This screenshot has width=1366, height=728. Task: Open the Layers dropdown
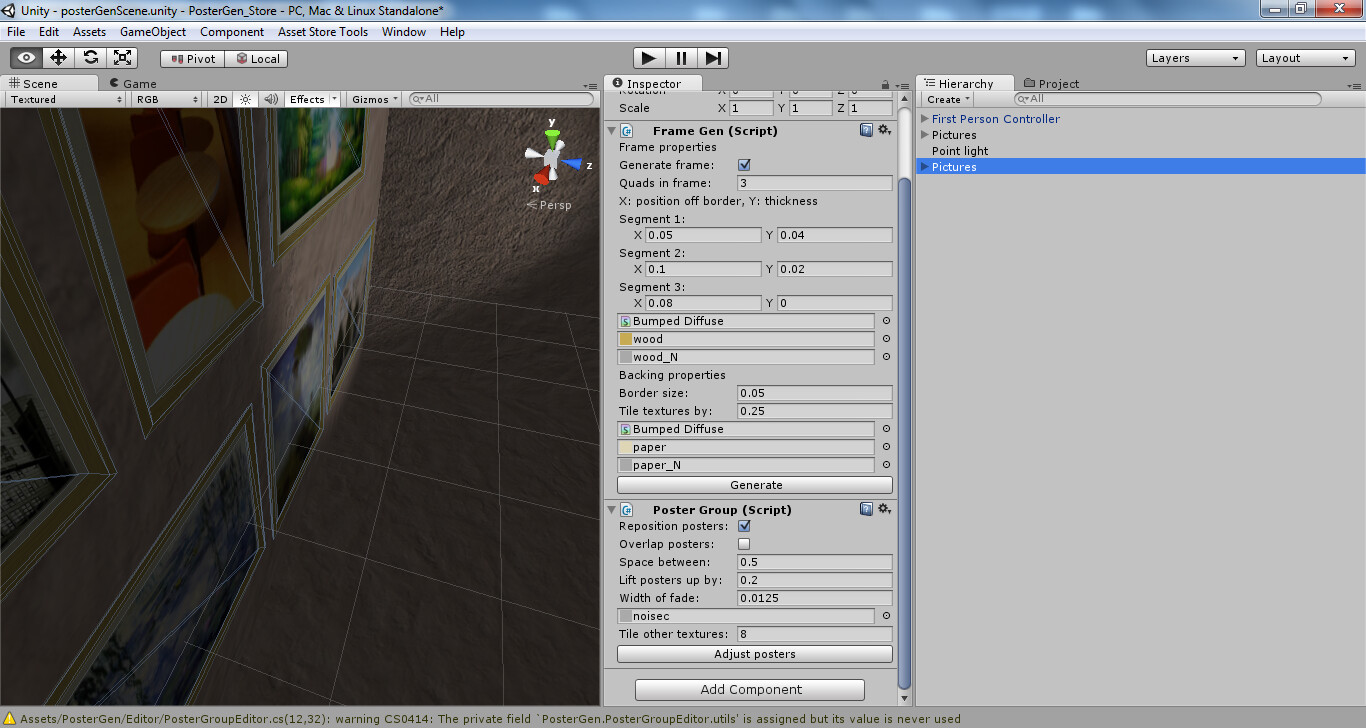[x=1195, y=57]
